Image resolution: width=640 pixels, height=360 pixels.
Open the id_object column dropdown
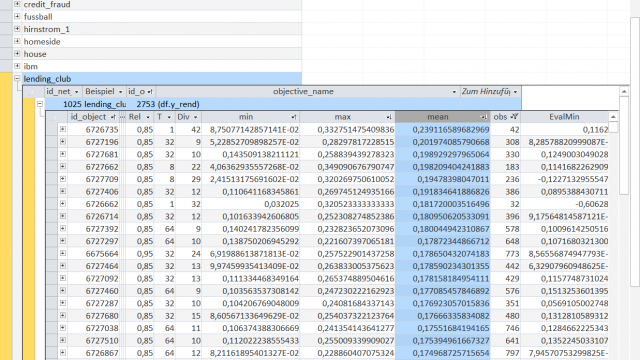point(113,117)
